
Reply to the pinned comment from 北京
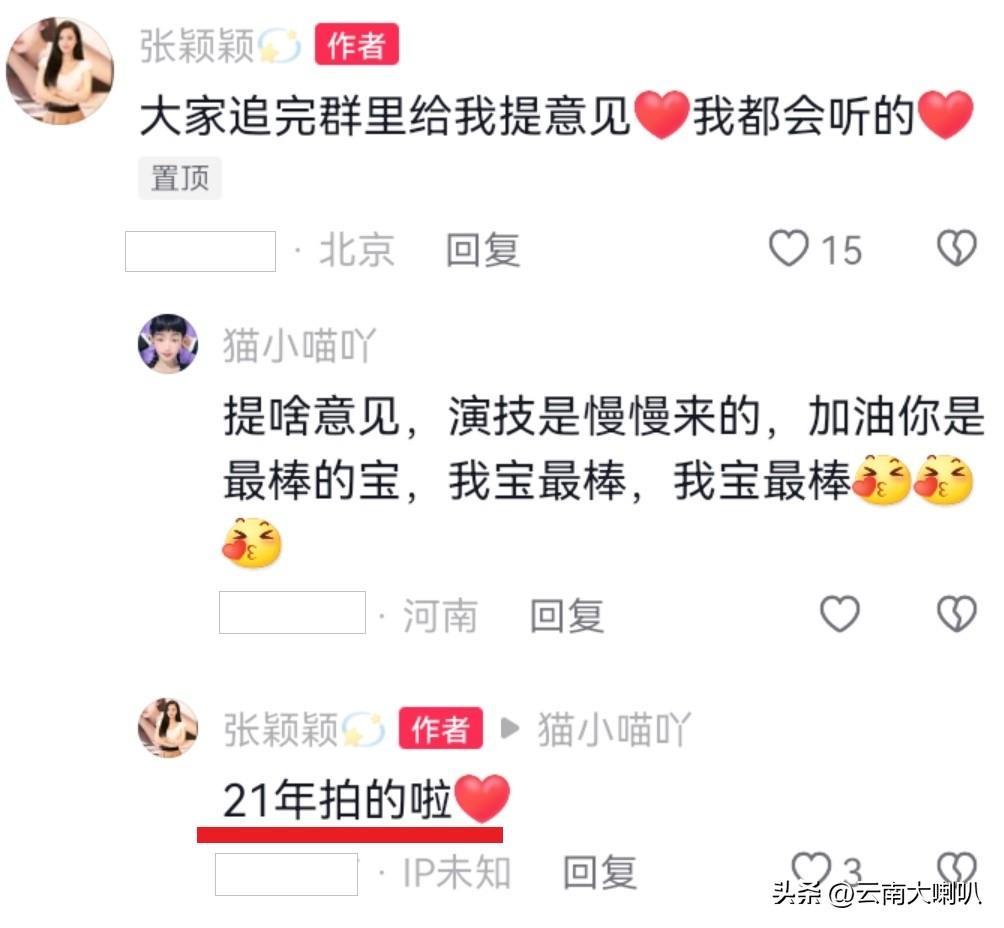pyautogui.click(x=483, y=250)
